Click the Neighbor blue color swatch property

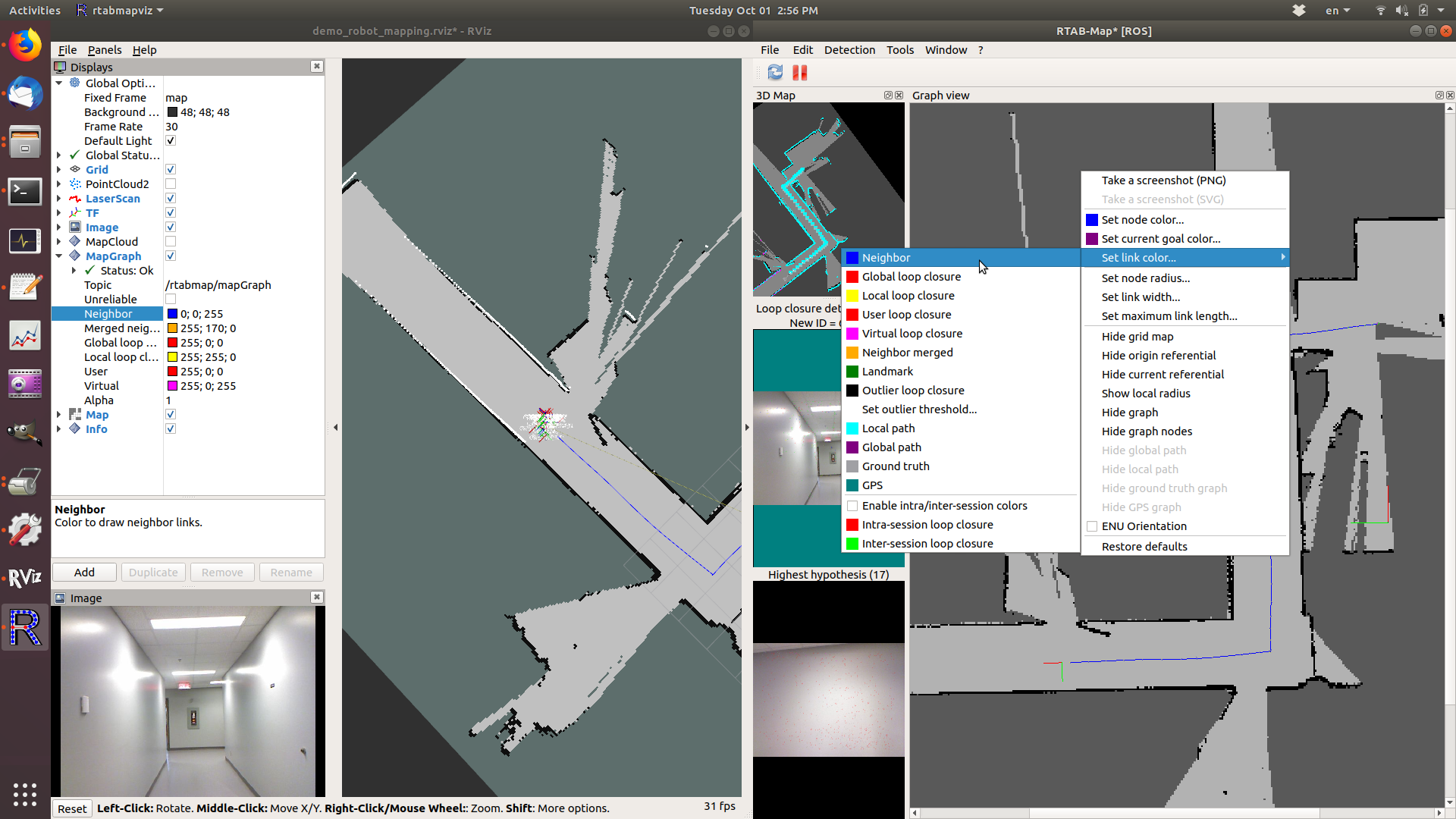coord(172,314)
